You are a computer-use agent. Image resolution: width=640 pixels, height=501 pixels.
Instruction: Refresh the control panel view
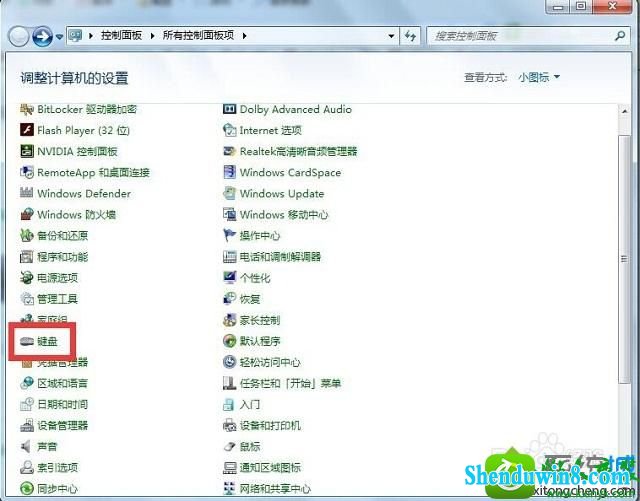[410, 36]
